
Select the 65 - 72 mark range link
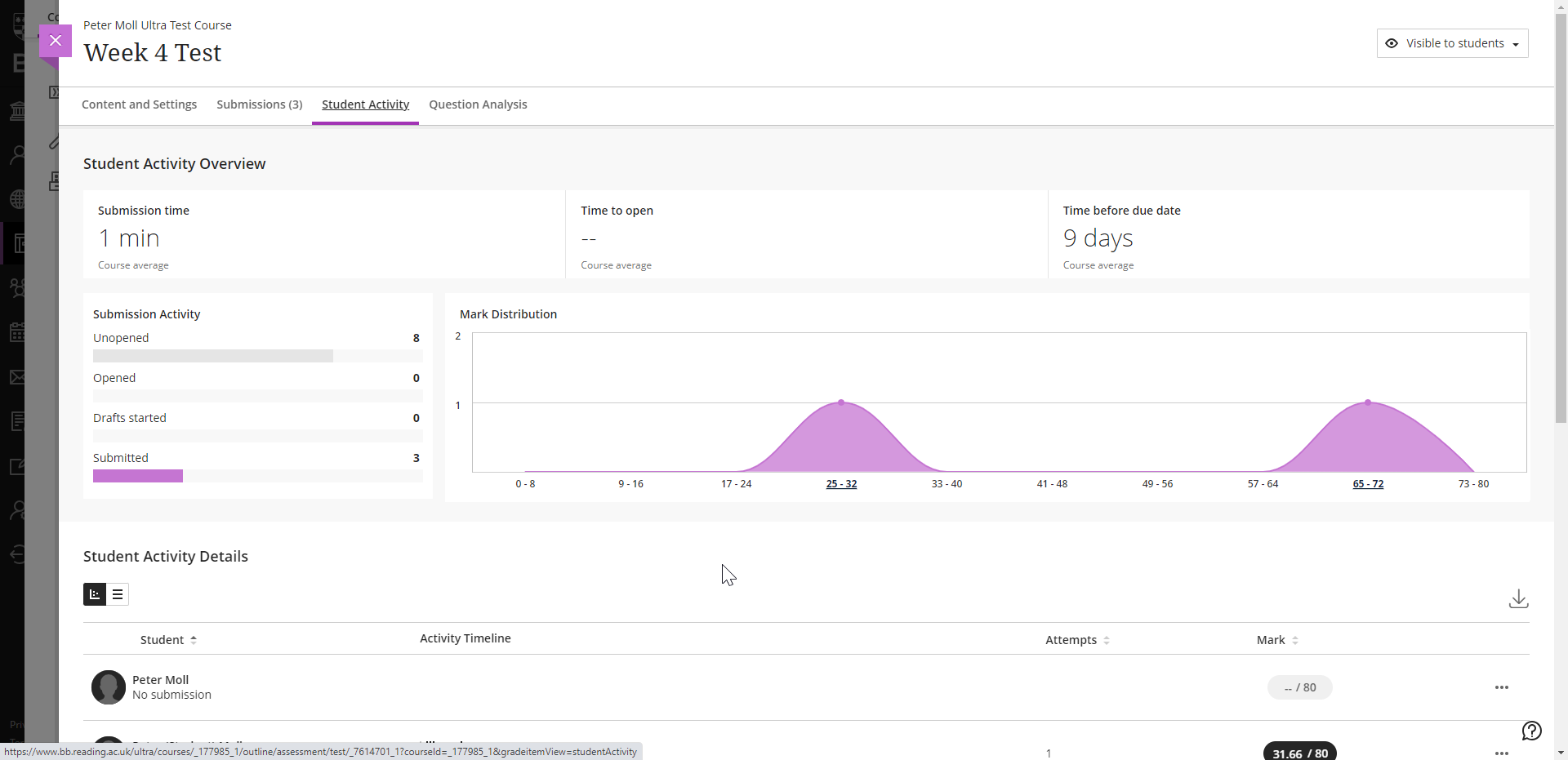pos(1368,484)
